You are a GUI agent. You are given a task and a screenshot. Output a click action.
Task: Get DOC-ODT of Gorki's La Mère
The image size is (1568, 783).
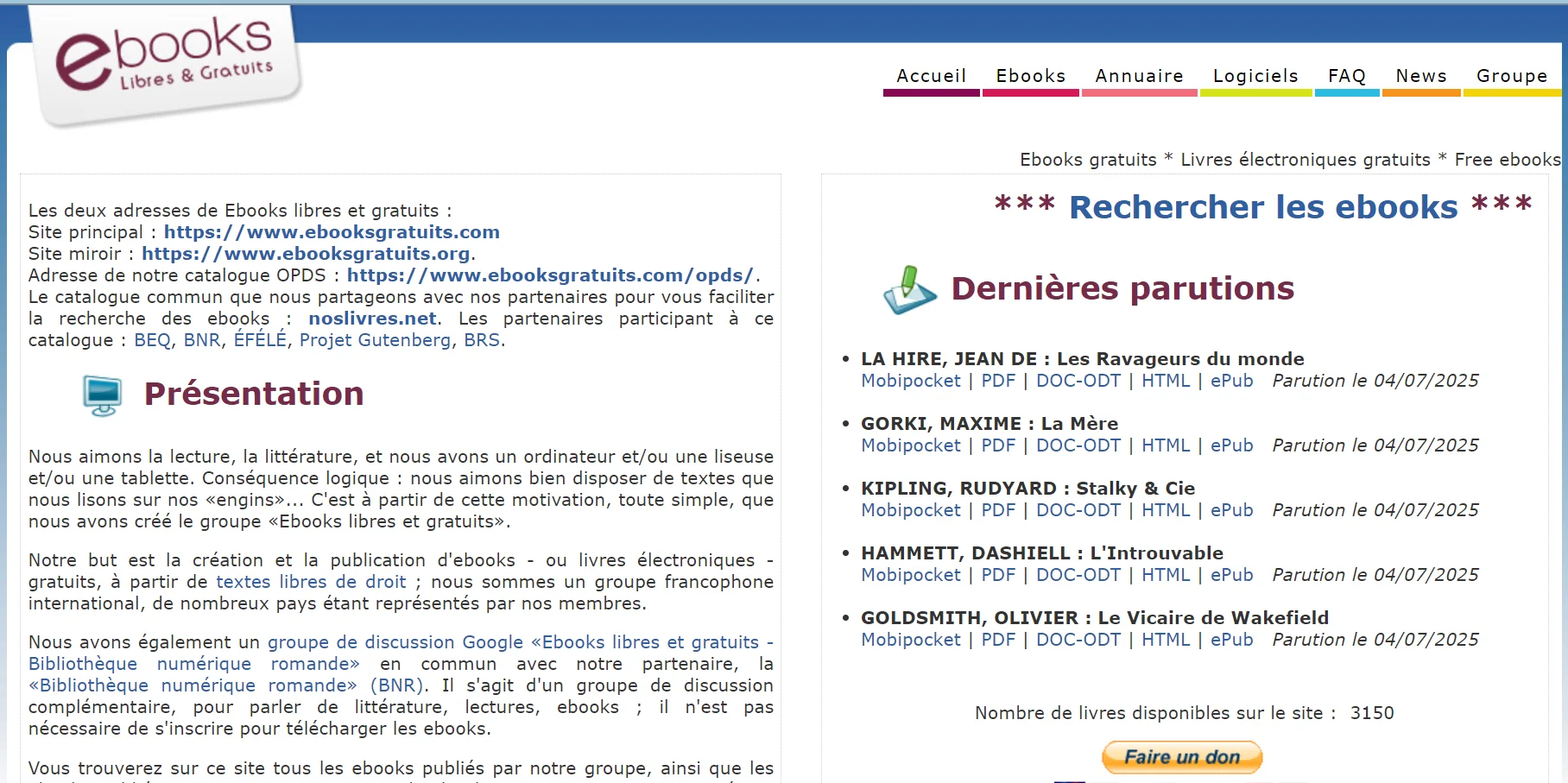click(1078, 445)
